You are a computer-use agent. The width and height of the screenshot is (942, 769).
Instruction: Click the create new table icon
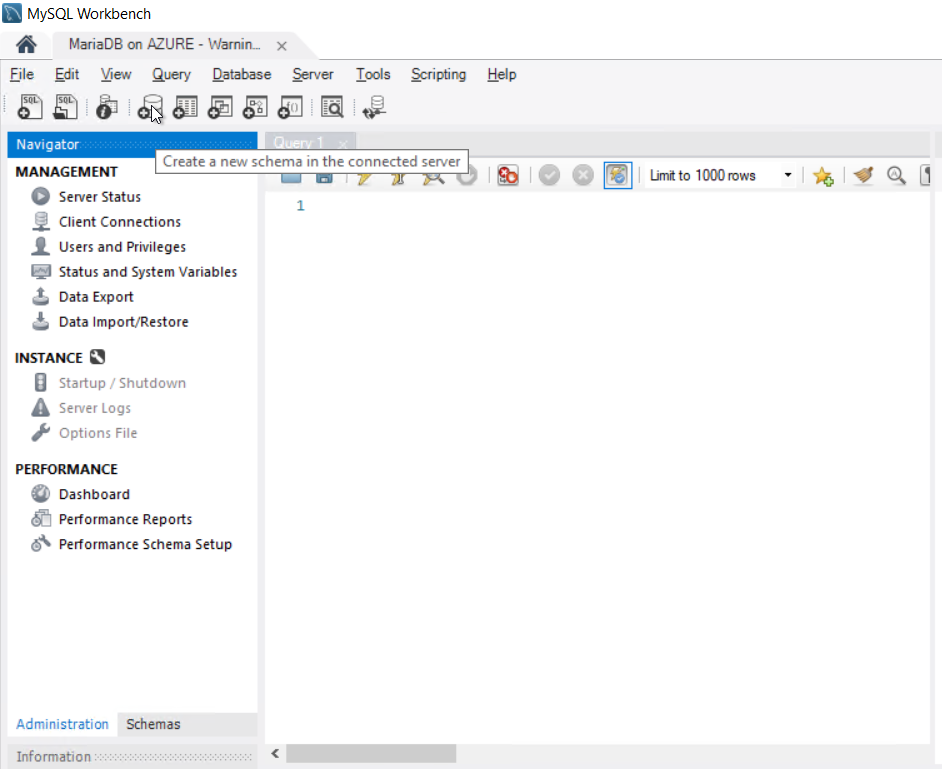[185, 108]
